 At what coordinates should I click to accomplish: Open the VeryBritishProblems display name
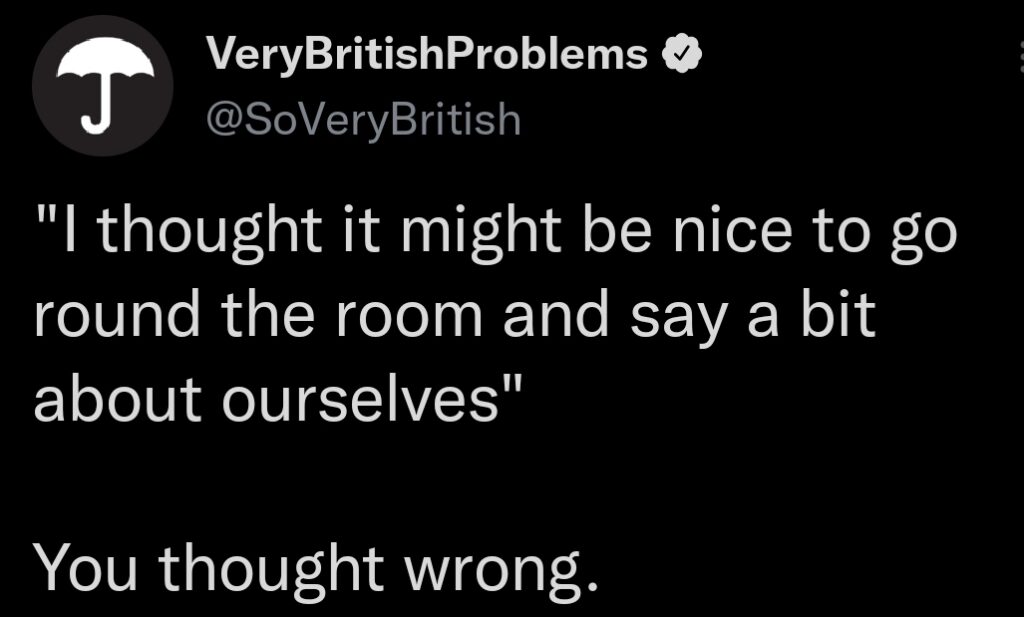coord(427,54)
